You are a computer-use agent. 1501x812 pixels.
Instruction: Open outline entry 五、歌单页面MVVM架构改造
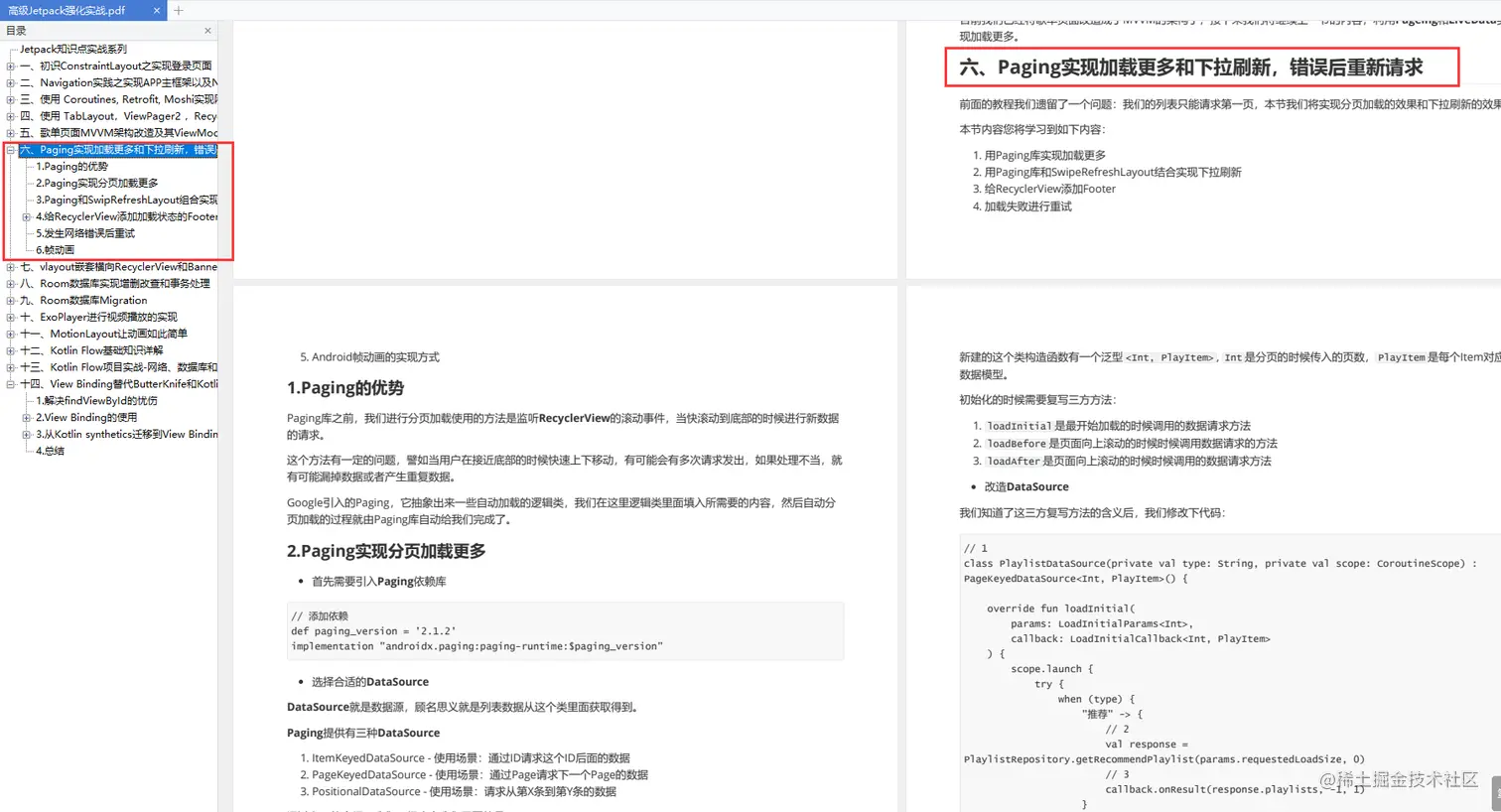point(119,133)
